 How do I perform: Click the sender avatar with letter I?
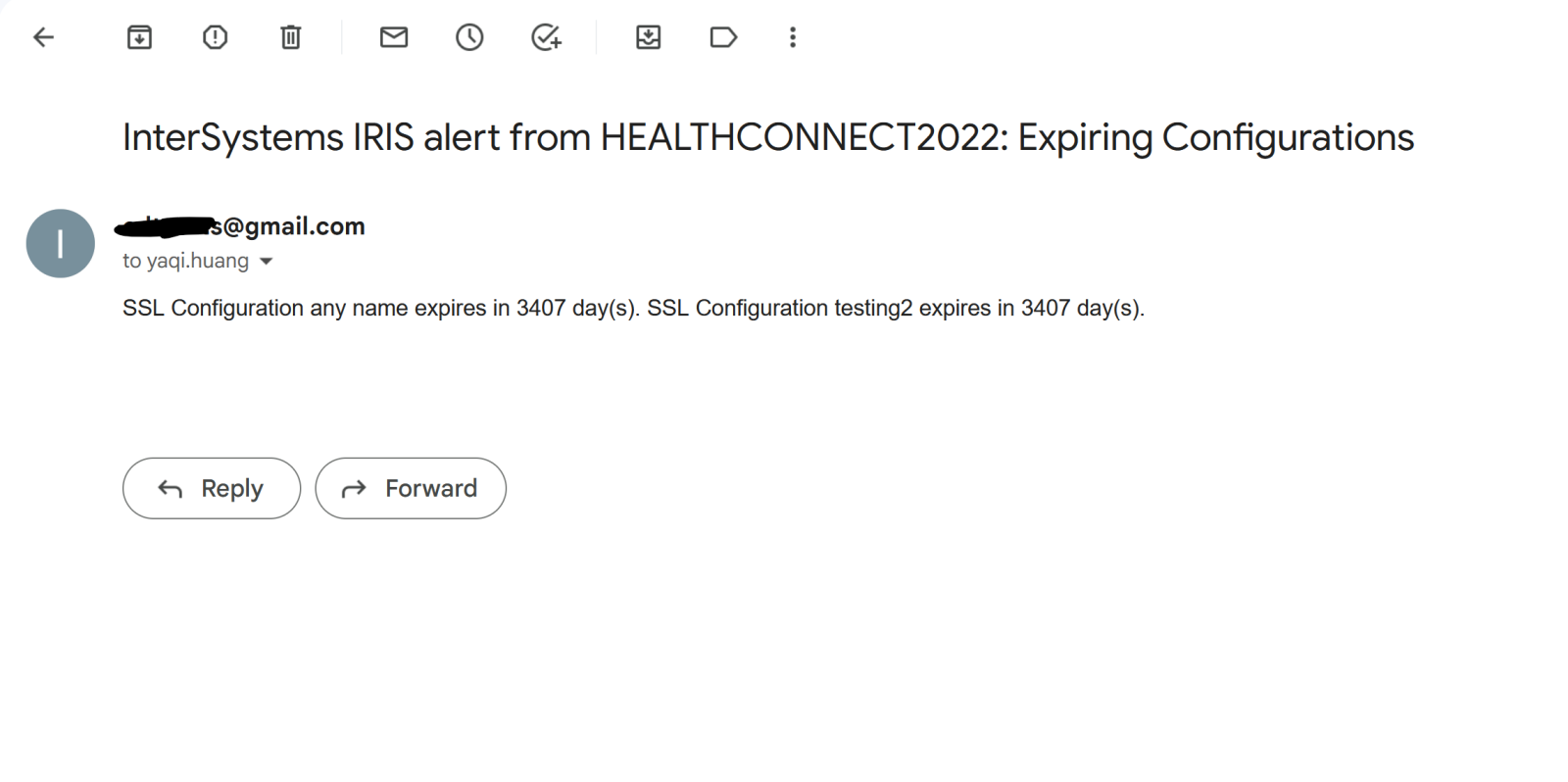click(x=61, y=243)
